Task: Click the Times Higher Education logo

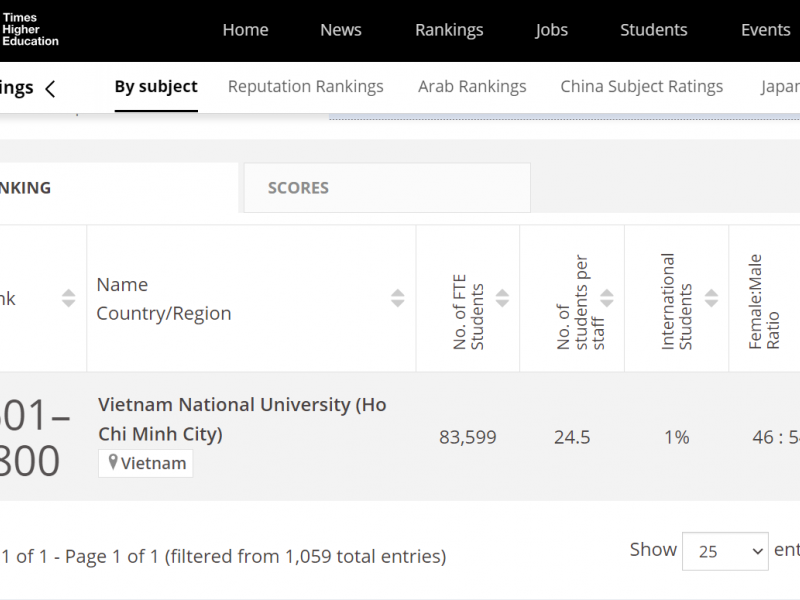Action: [x=30, y=30]
